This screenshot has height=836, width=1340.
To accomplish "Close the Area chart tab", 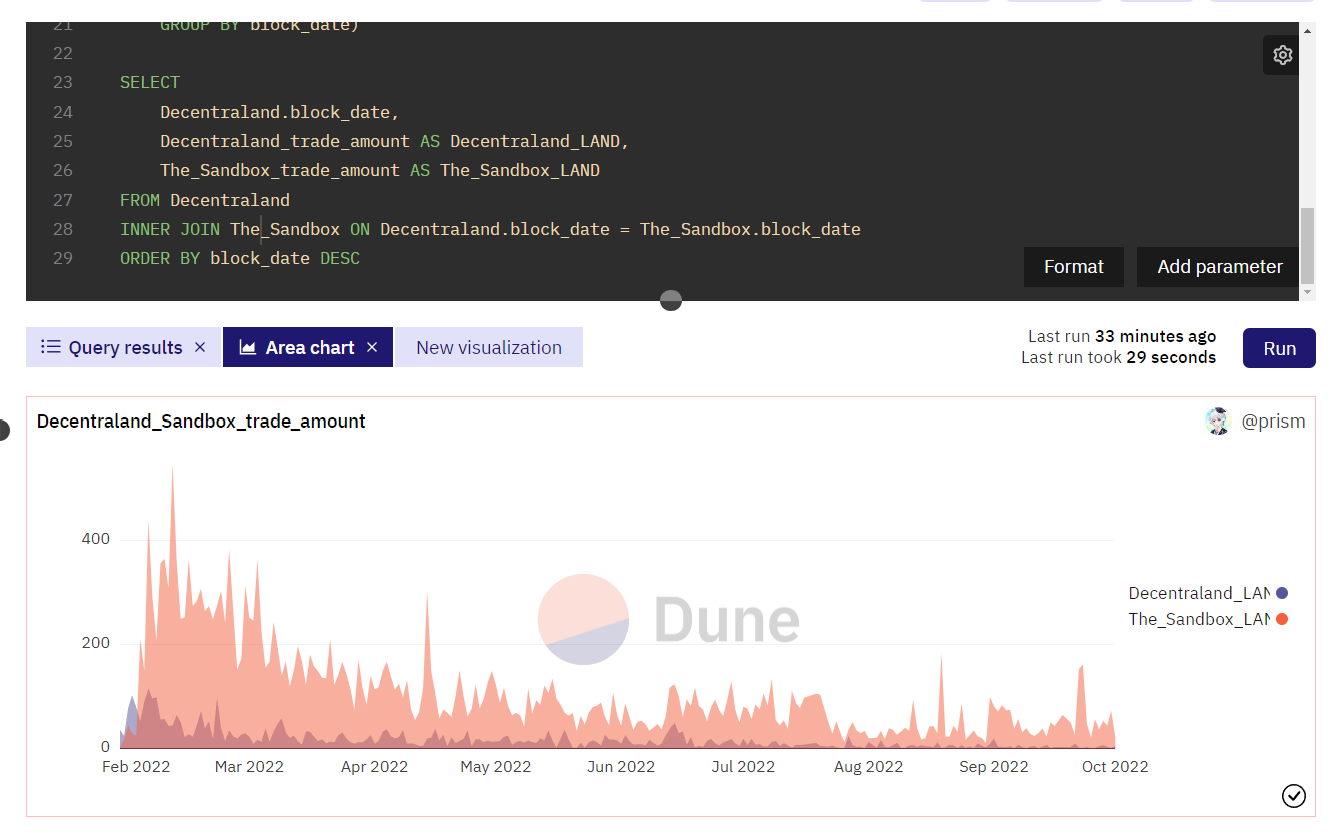I will [371, 347].
